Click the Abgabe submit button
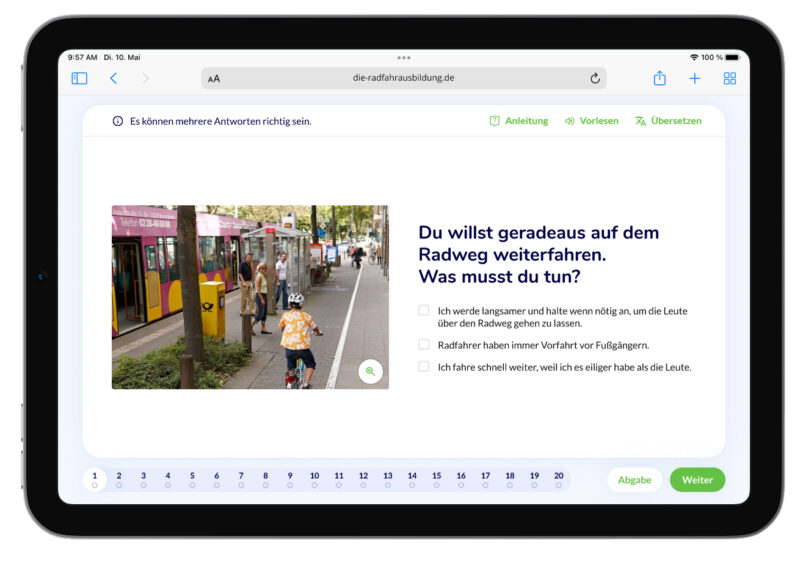Screen dimensions: 800x561 [634, 480]
